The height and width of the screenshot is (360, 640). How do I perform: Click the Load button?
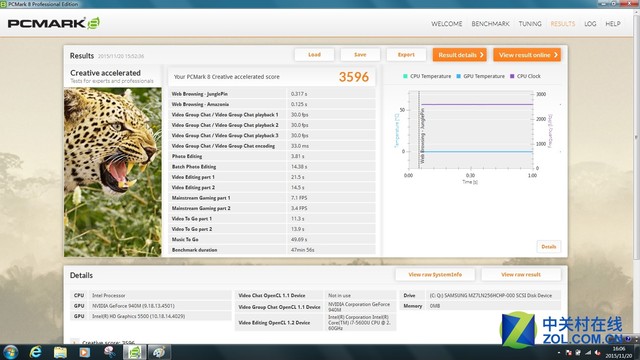(314, 55)
